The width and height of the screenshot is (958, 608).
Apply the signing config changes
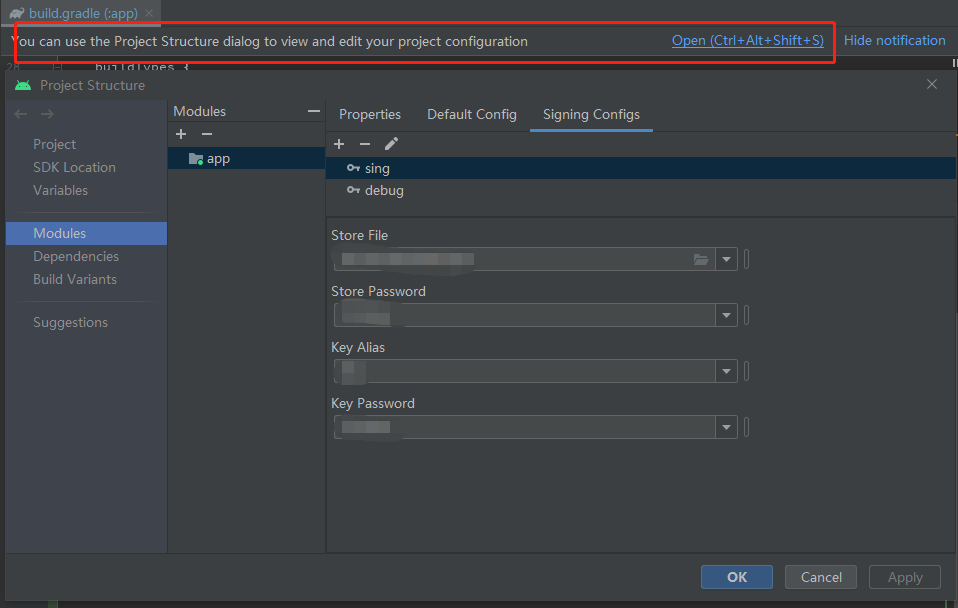[x=904, y=577]
